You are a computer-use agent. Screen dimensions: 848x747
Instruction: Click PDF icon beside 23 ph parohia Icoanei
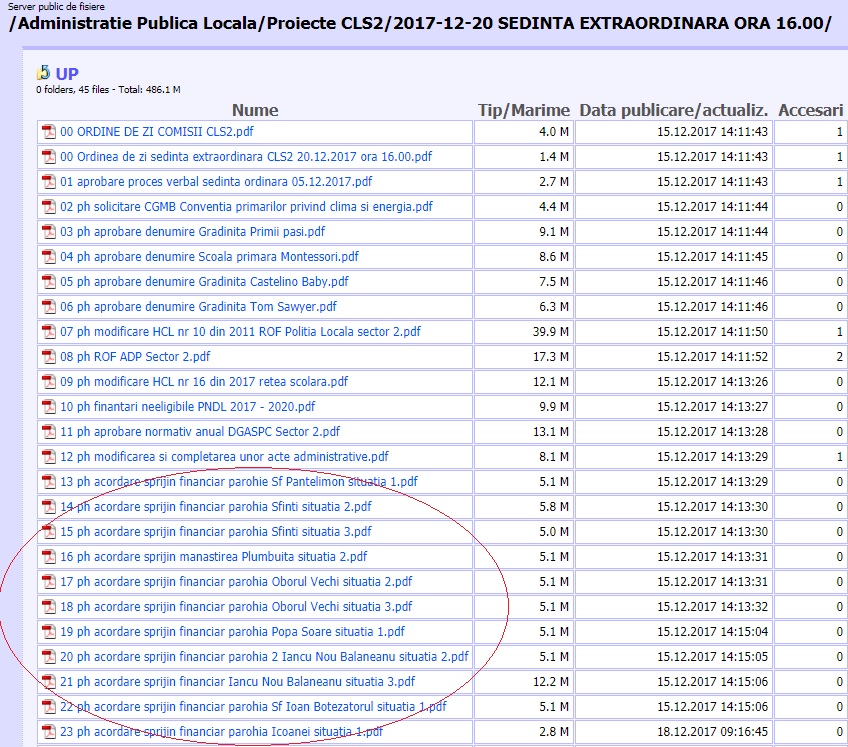point(48,732)
